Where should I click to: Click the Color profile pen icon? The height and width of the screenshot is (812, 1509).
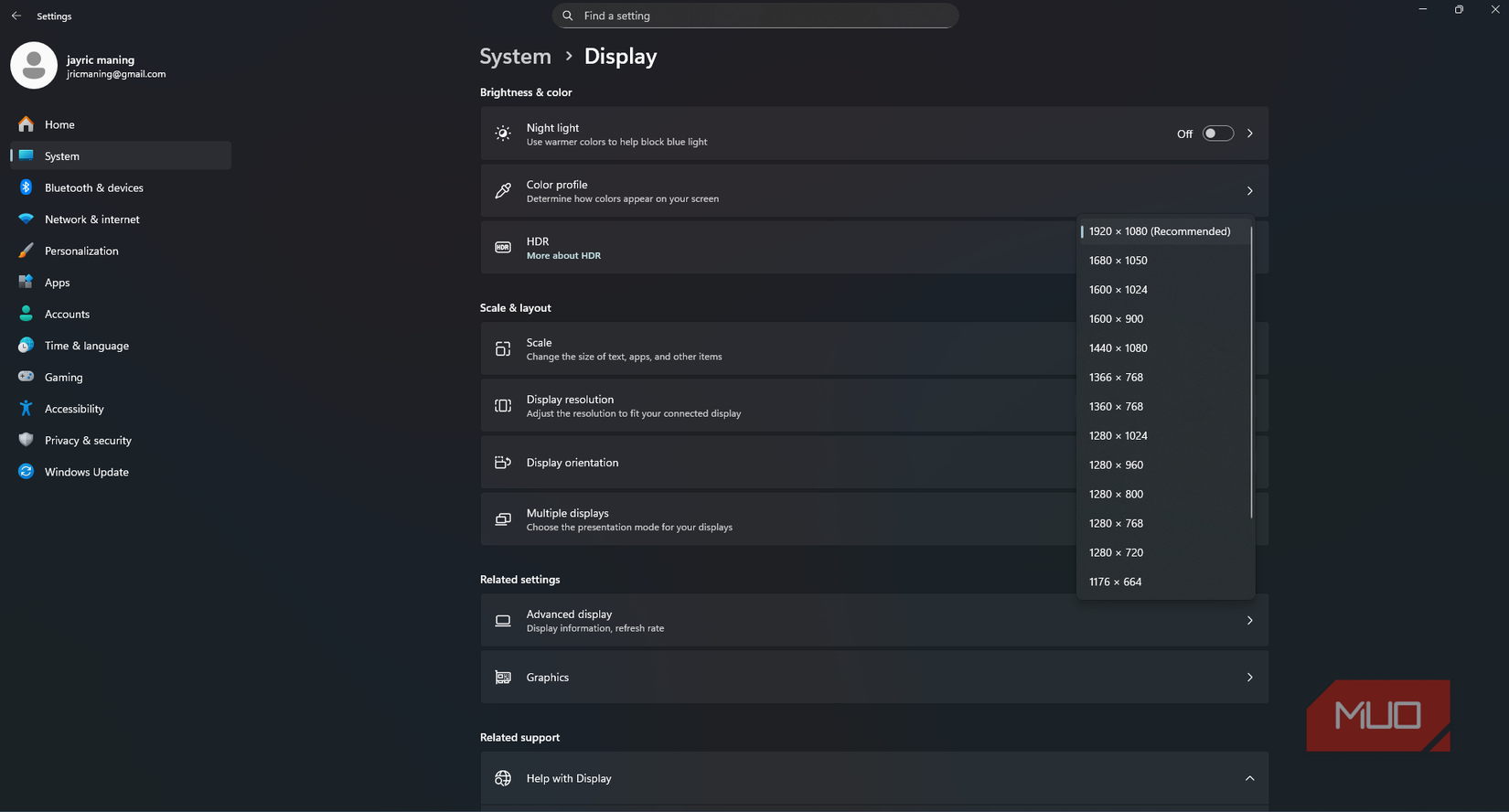tap(503, 190)
